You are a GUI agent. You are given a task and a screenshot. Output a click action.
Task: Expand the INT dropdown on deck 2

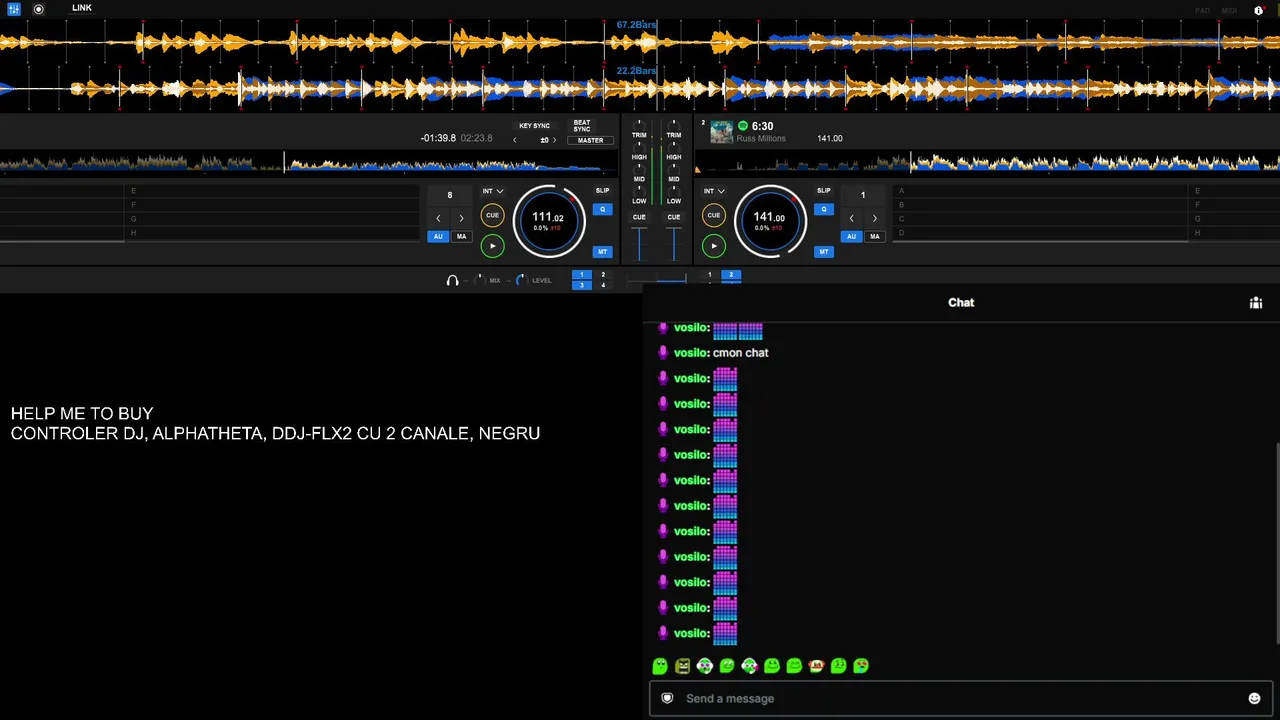(x=713, y=191)
